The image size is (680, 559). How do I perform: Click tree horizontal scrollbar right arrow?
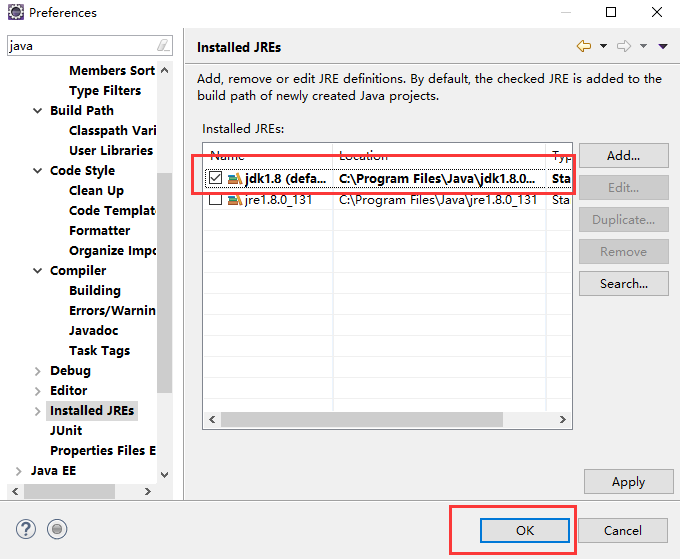[148, 491]
